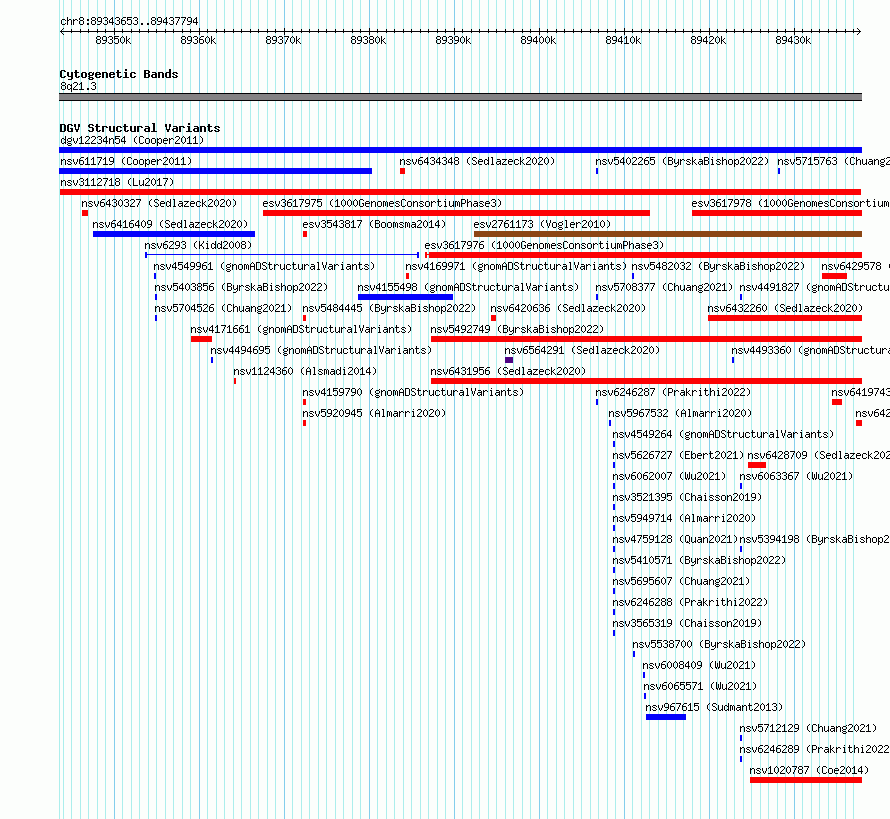Open nsv5712129 (Chuang2021) label
This screenshot has height=819, width=890.
pos(808,728)
